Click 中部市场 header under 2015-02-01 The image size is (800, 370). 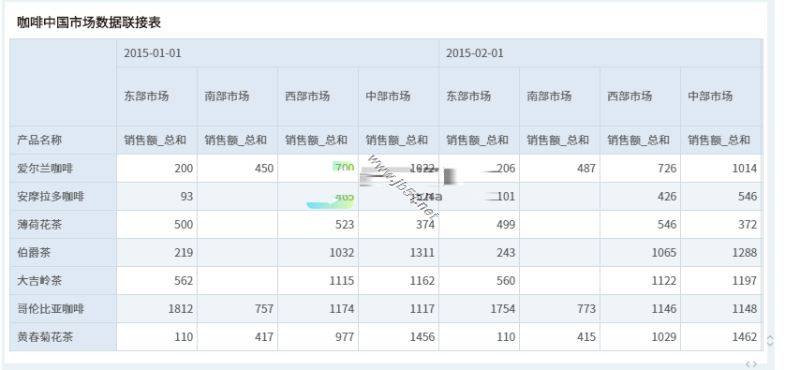710,96
